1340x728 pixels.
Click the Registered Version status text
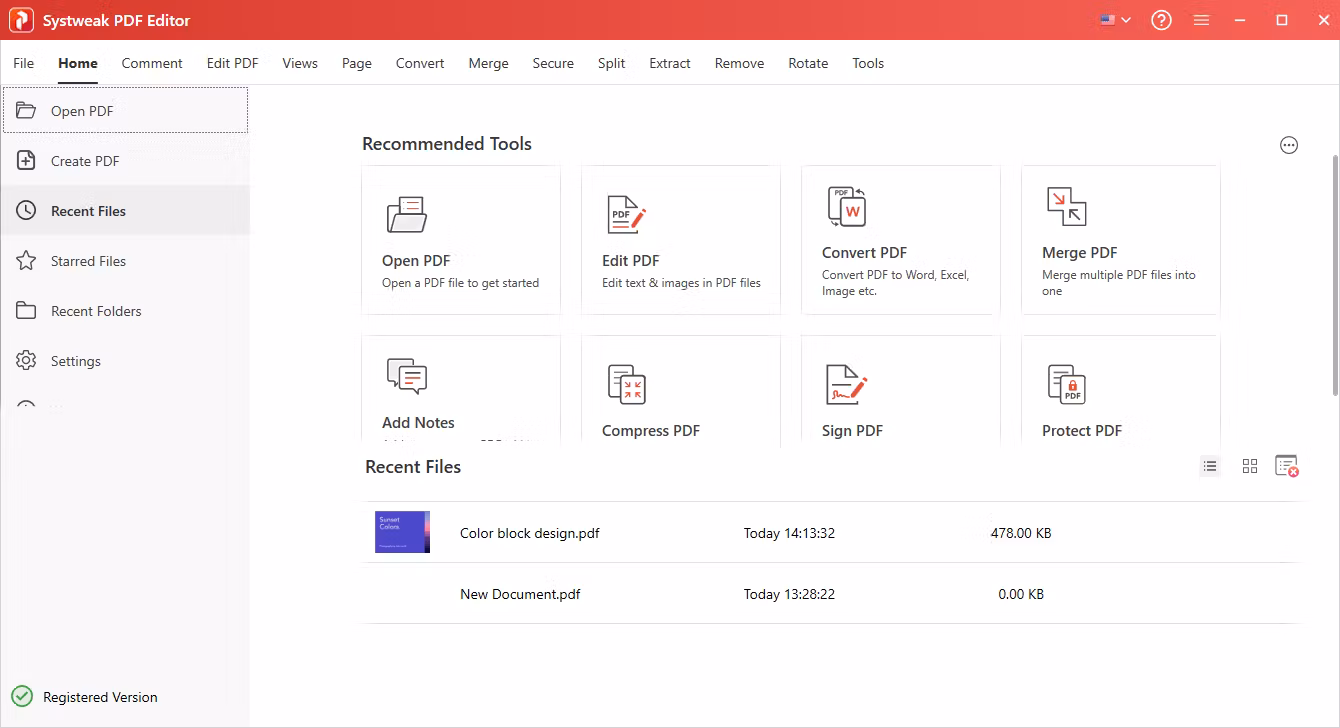click(x=100, y=697)
